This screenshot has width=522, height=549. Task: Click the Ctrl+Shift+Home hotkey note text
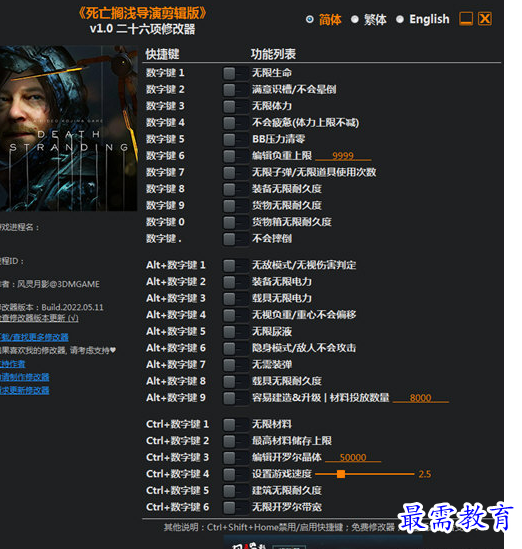[x=275, y=527]
